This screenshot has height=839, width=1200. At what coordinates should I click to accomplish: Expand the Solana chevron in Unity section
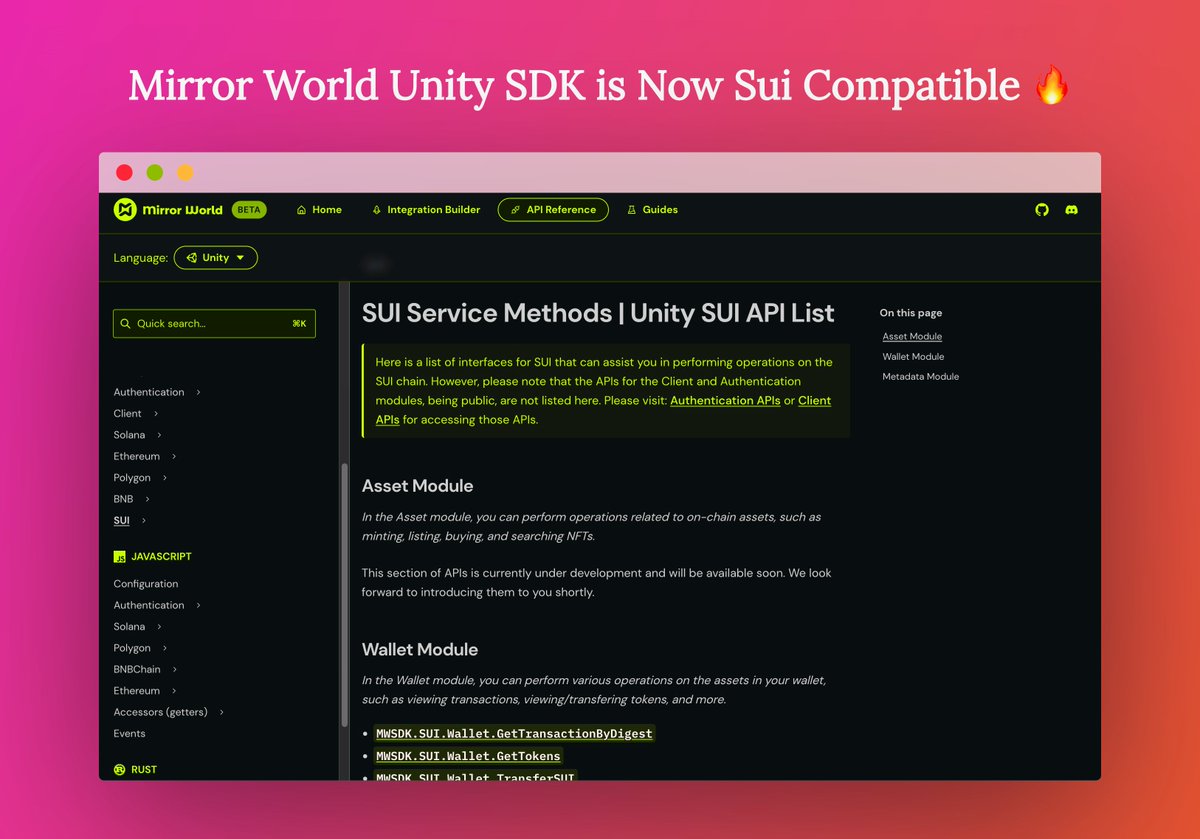click(159, 435)
